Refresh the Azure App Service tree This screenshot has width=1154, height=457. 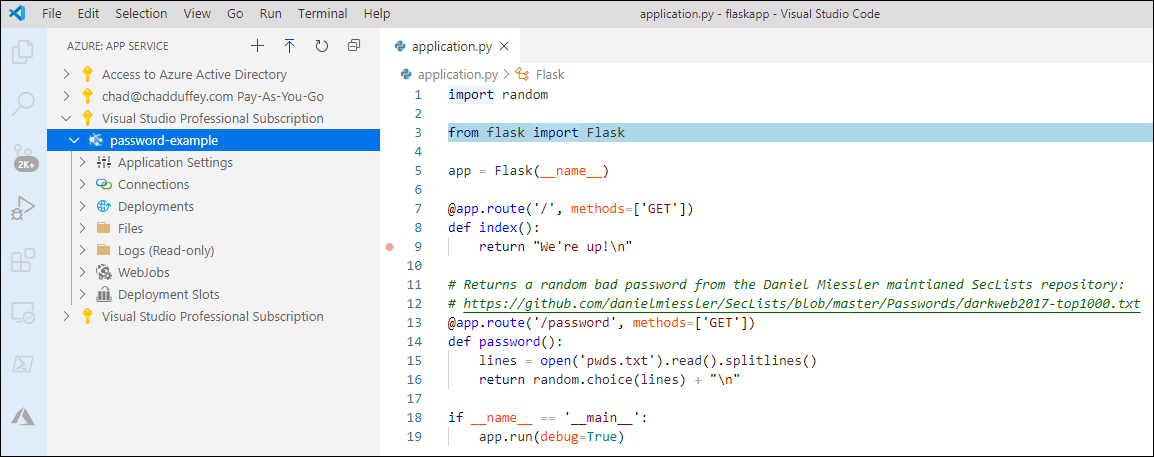322,46
